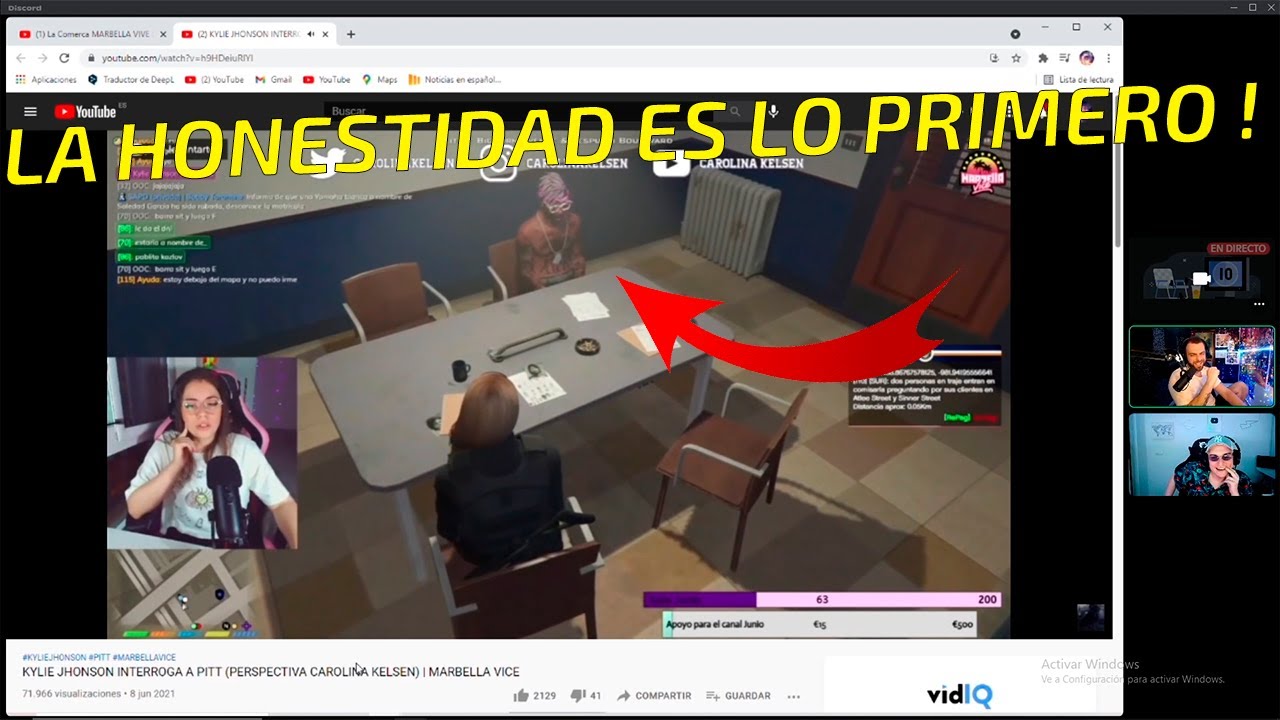
Task: Open YouTube hamburger guide menu
Action: click(30, 112)
